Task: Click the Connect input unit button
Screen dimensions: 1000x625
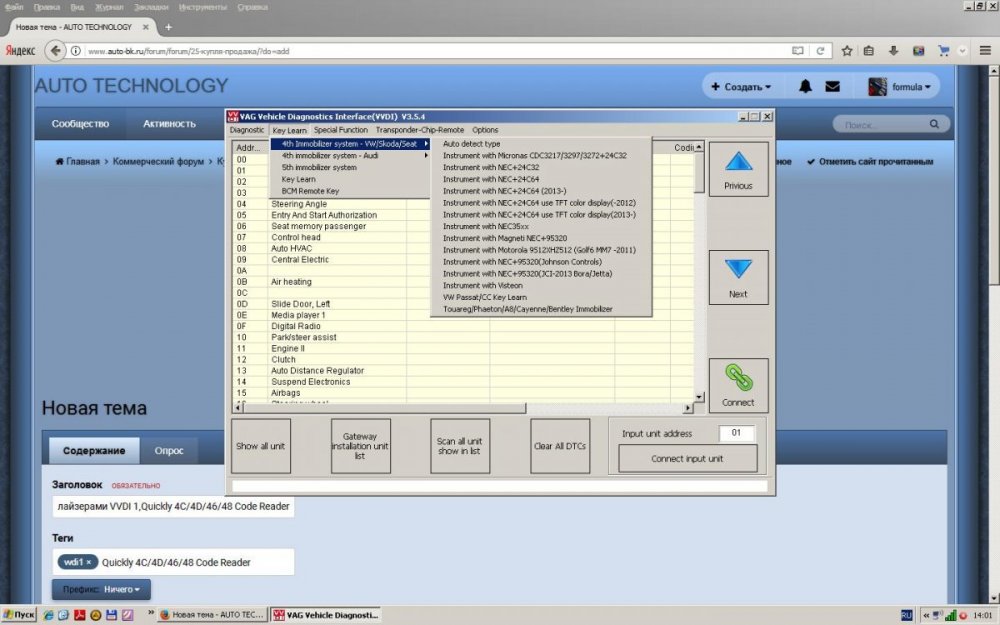Action: click(x=688, y=459)
